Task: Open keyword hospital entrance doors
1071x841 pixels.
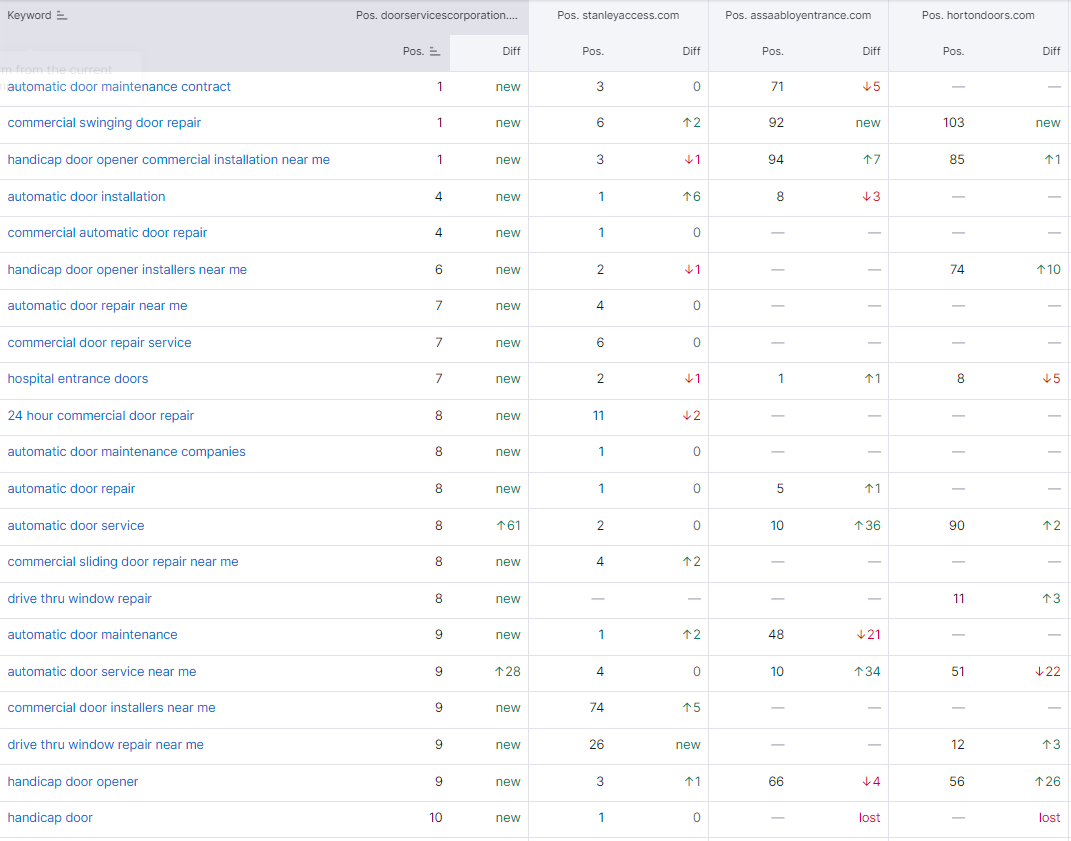Action: click(78, 379)
